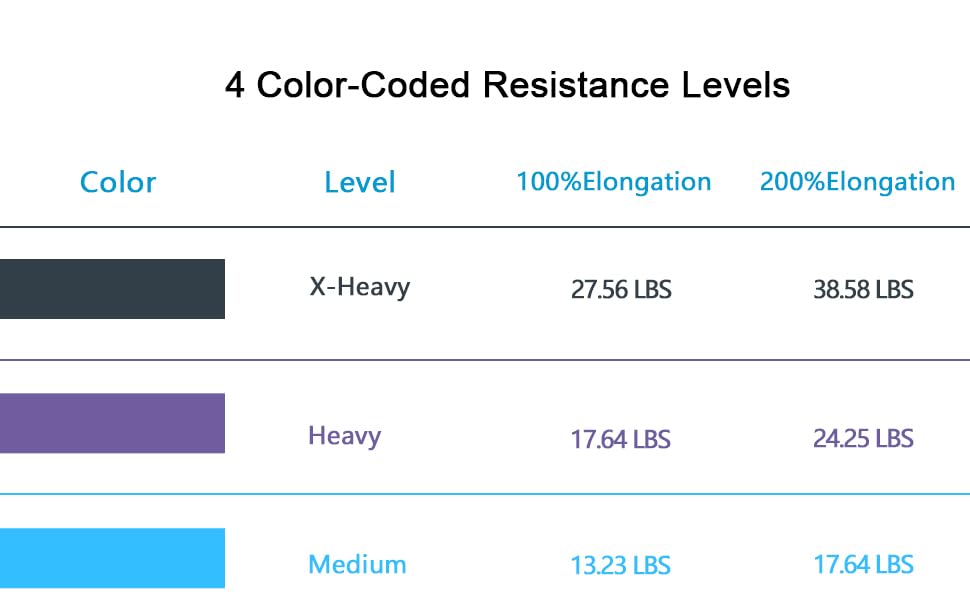Click the 100%Elongation column header
Screen dimensions: 970x600
[x=613, y=182]
